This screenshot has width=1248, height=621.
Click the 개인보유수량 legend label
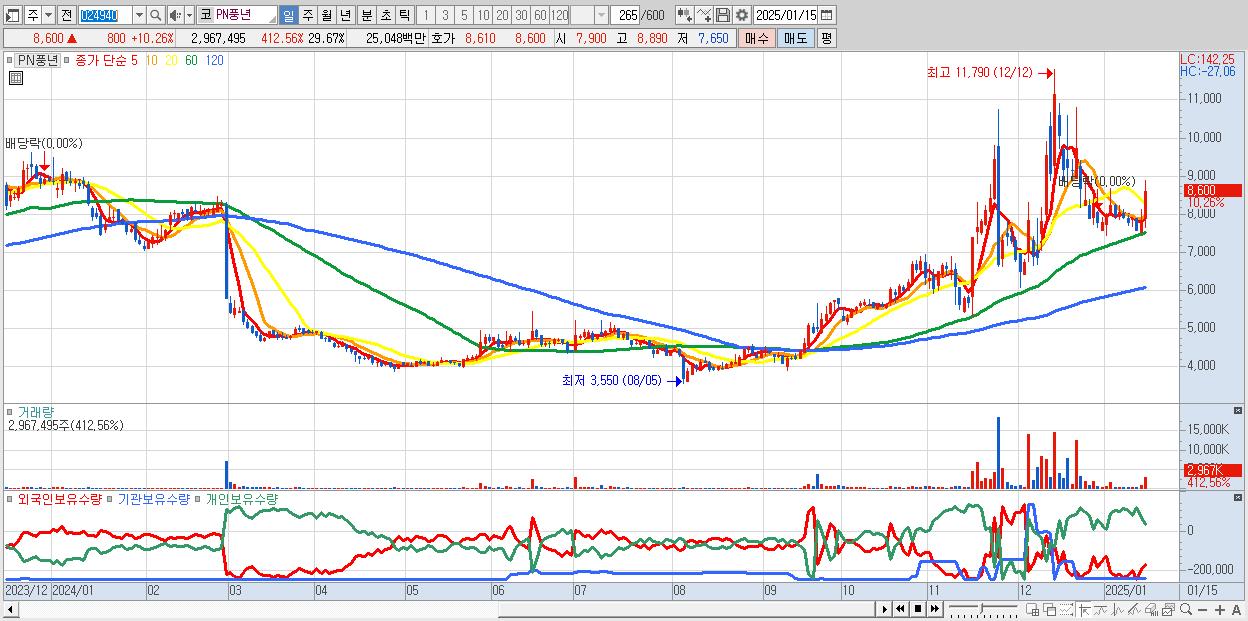coord(242,498)
